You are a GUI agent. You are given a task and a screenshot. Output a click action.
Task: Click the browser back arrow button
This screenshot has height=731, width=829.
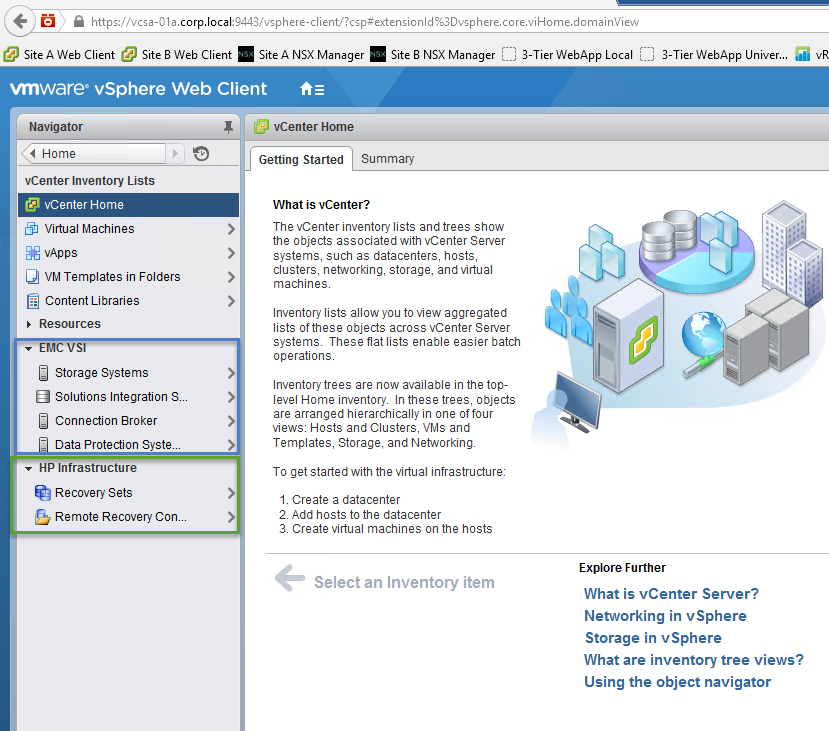(20, 22)
